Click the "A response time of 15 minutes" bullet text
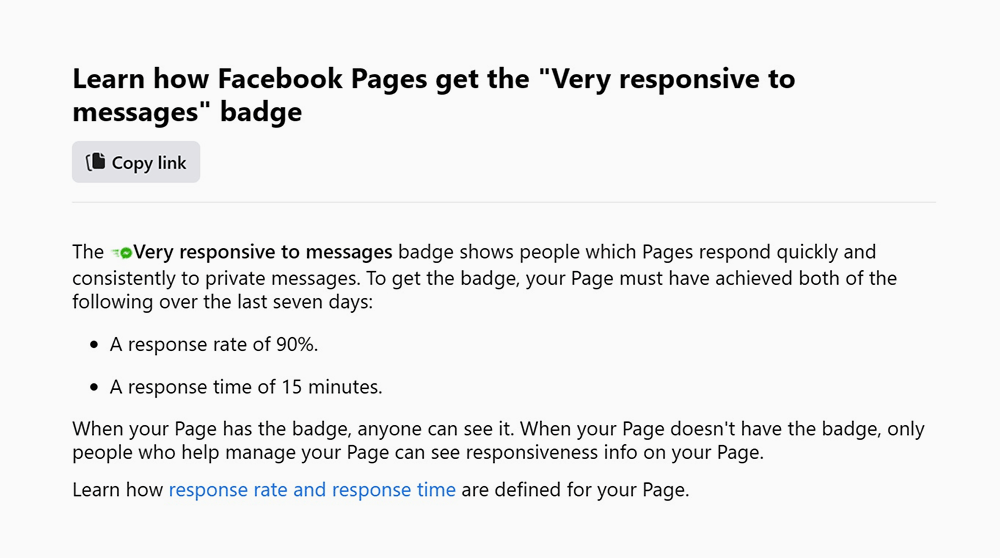 pyautogui.click(x=246, y=386)
